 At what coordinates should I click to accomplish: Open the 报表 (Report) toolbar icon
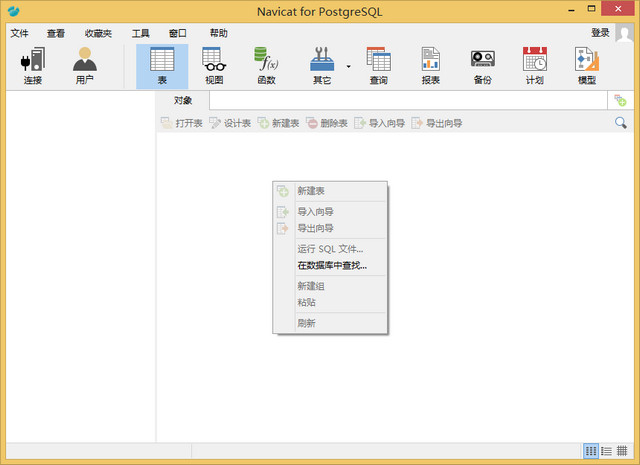pos(431,66)
